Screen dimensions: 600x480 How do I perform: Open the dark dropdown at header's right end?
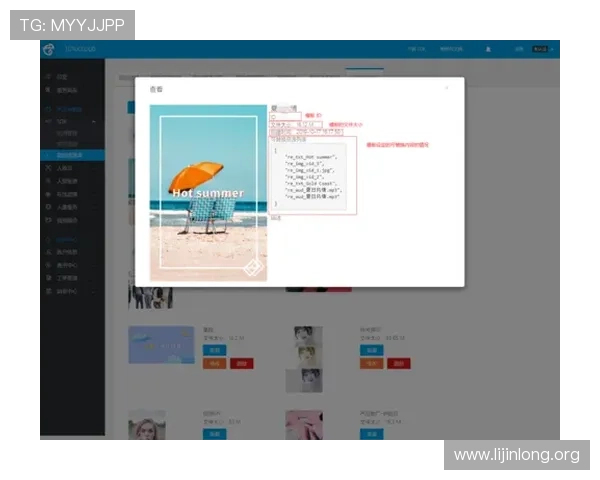tap(542, 49)
